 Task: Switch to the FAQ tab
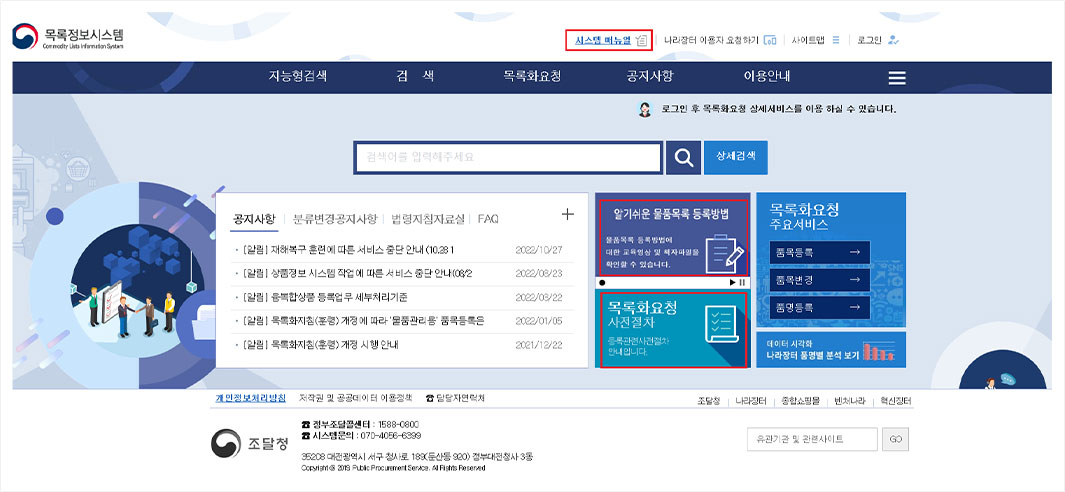(488, 218)
